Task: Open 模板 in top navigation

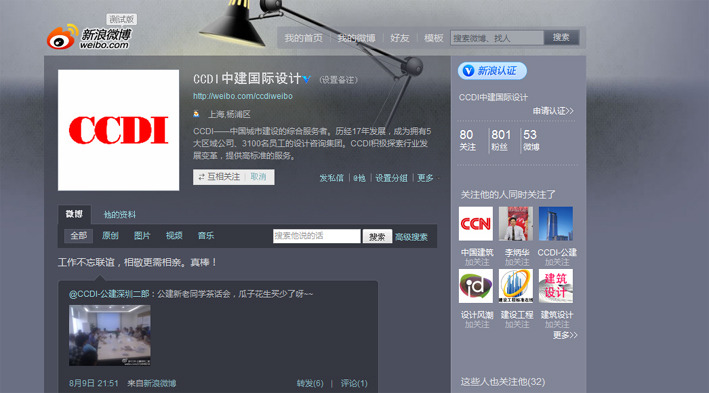Action: (x=434, y=38)
